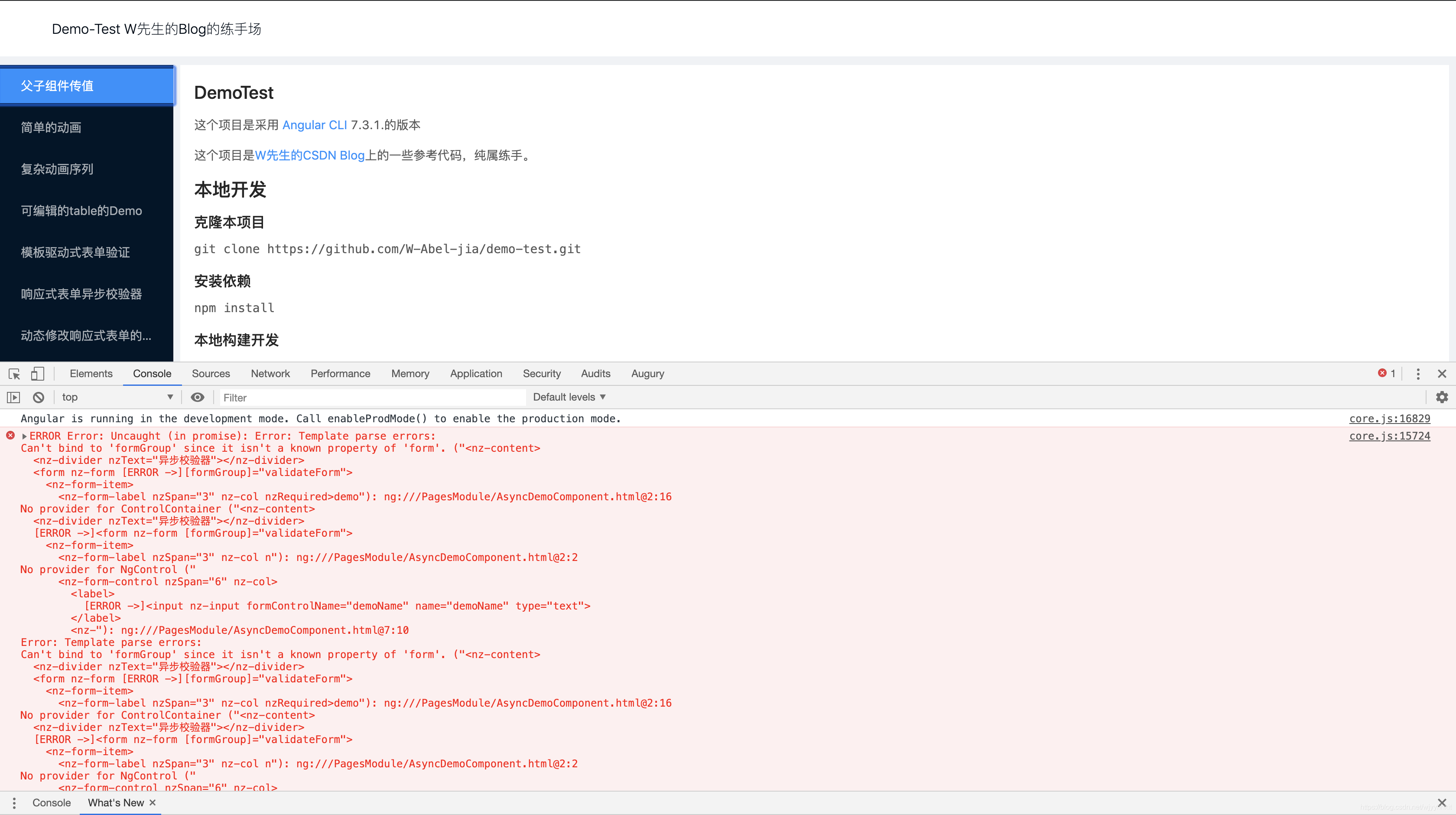Expand the Default levels dropdown
The width and height of the screenshot is (1456, 815).
(567, 397)
